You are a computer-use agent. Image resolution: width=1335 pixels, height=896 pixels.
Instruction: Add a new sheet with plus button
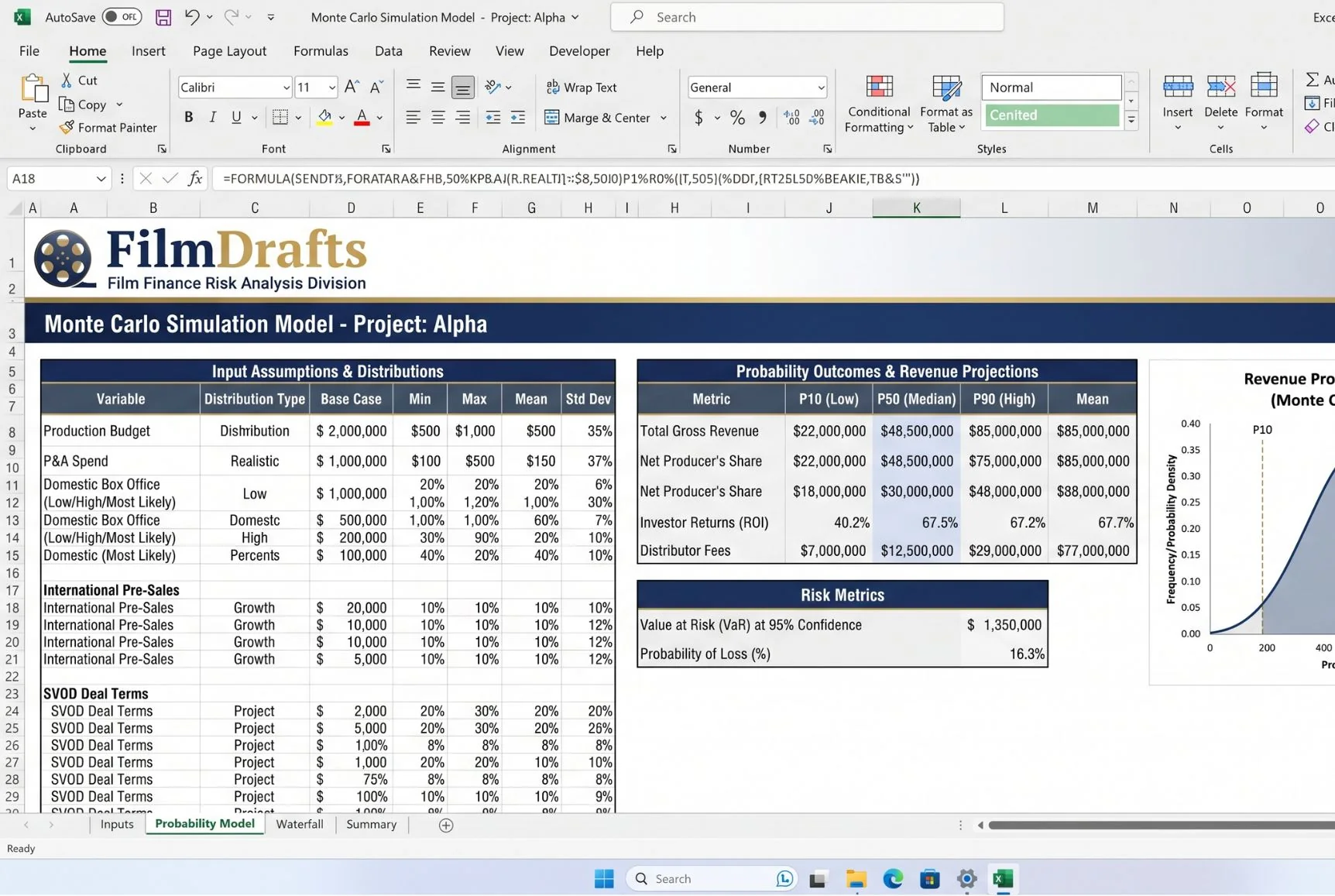coord(446,826)
